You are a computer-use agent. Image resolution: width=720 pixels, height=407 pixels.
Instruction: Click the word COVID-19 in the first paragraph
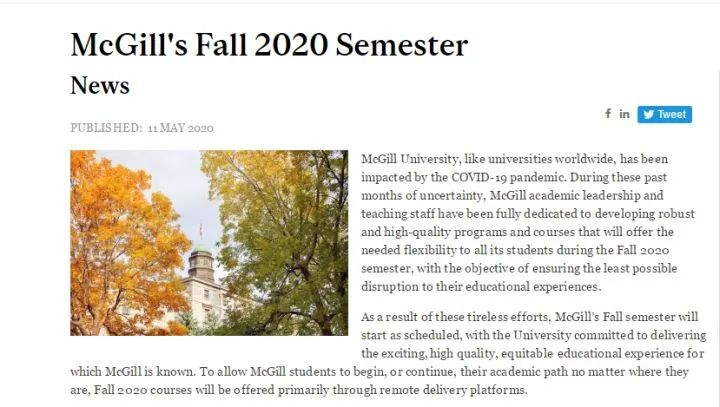[x=479, y=177]
